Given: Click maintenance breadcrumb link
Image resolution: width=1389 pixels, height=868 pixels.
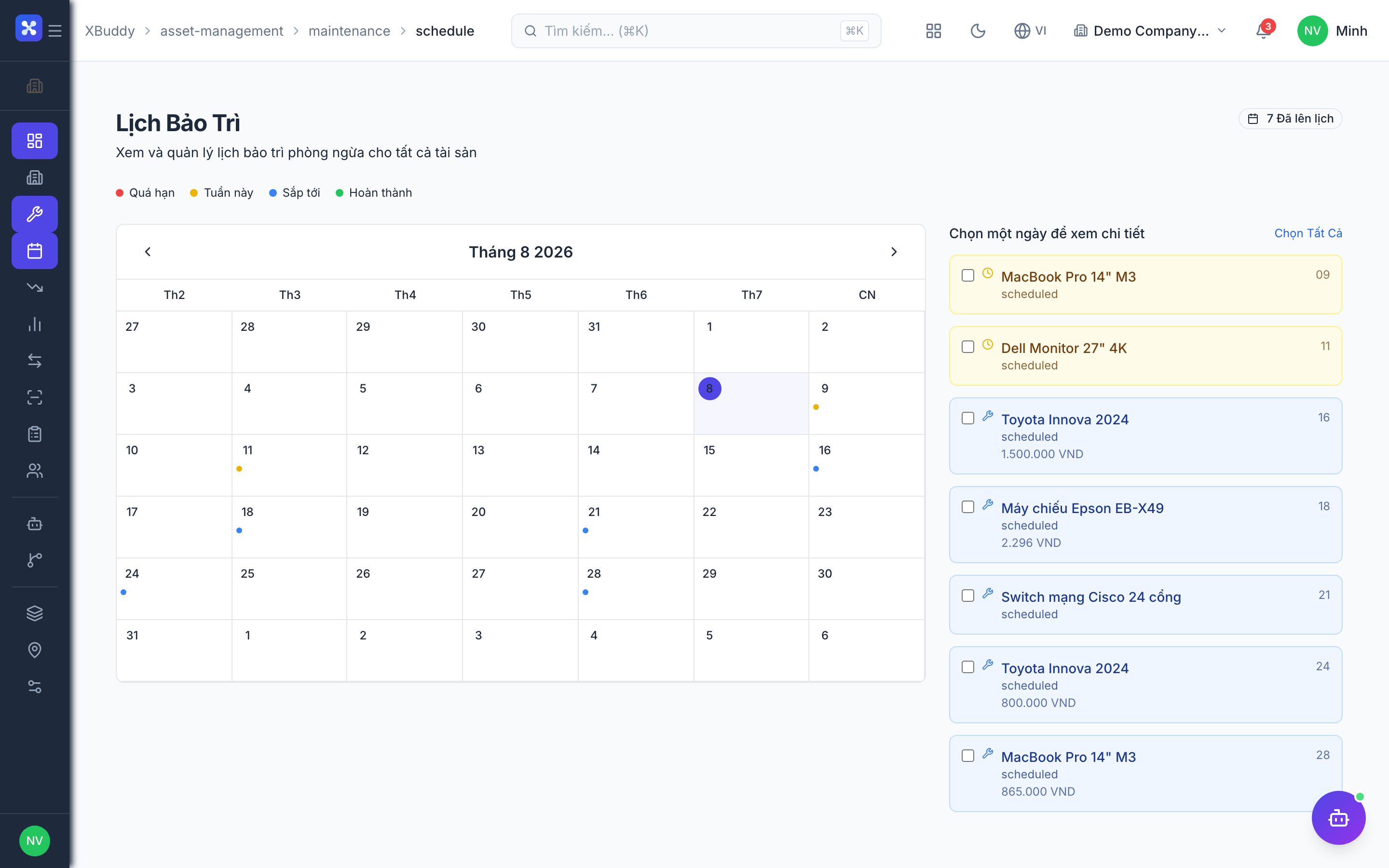Looking at the screenshot, I should pos(349,31).
